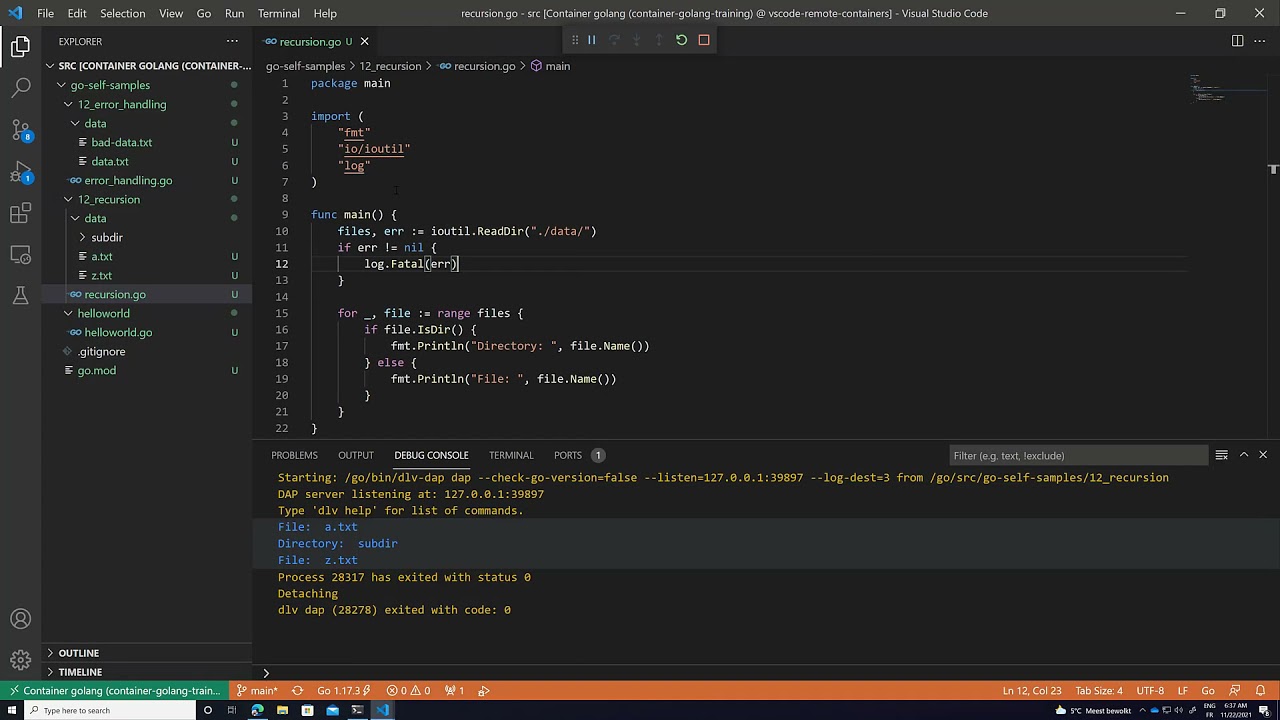Expand the subdir folder

coord(146,237)
